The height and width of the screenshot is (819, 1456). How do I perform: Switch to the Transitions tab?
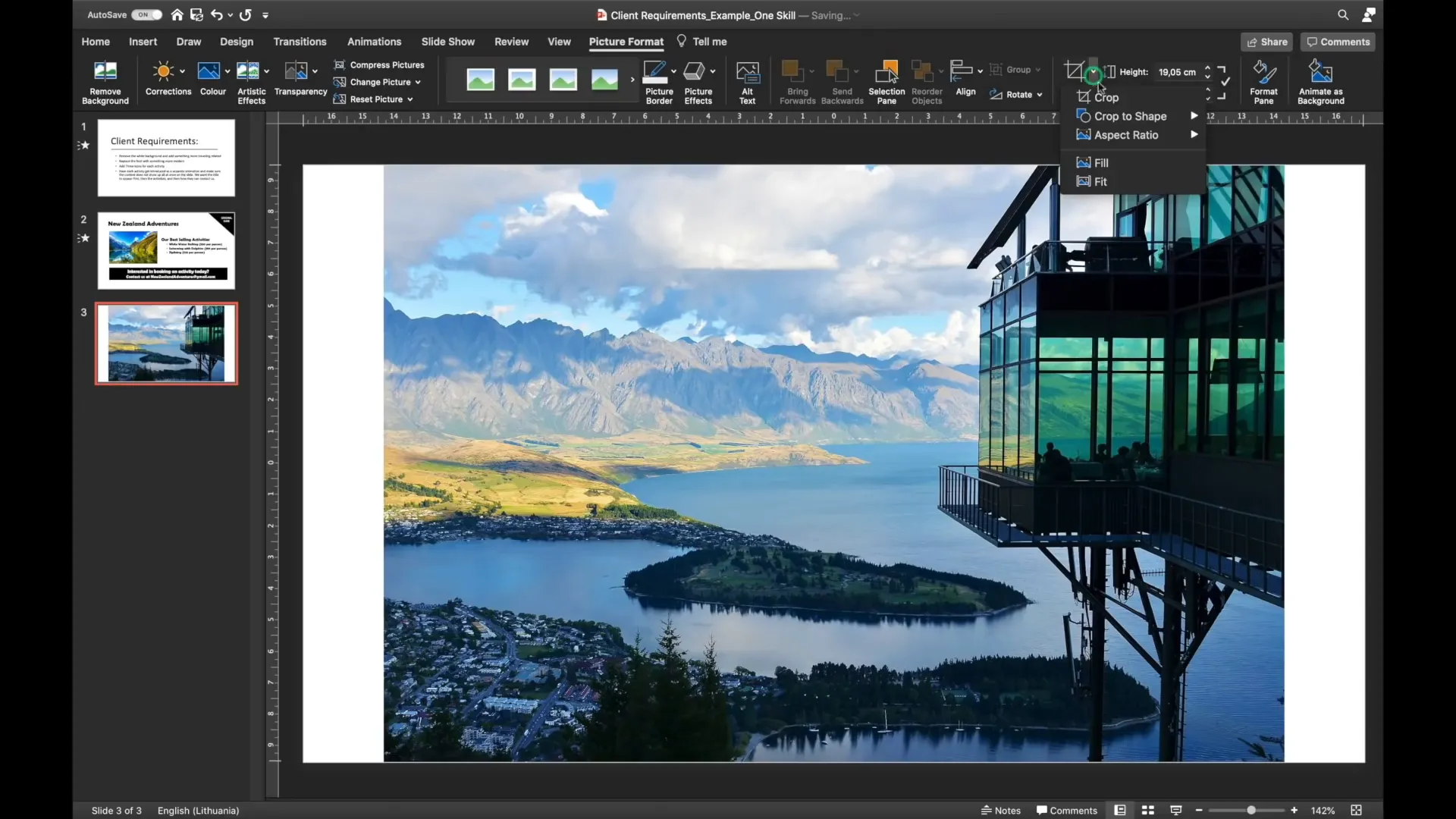[x=300, y=42]
